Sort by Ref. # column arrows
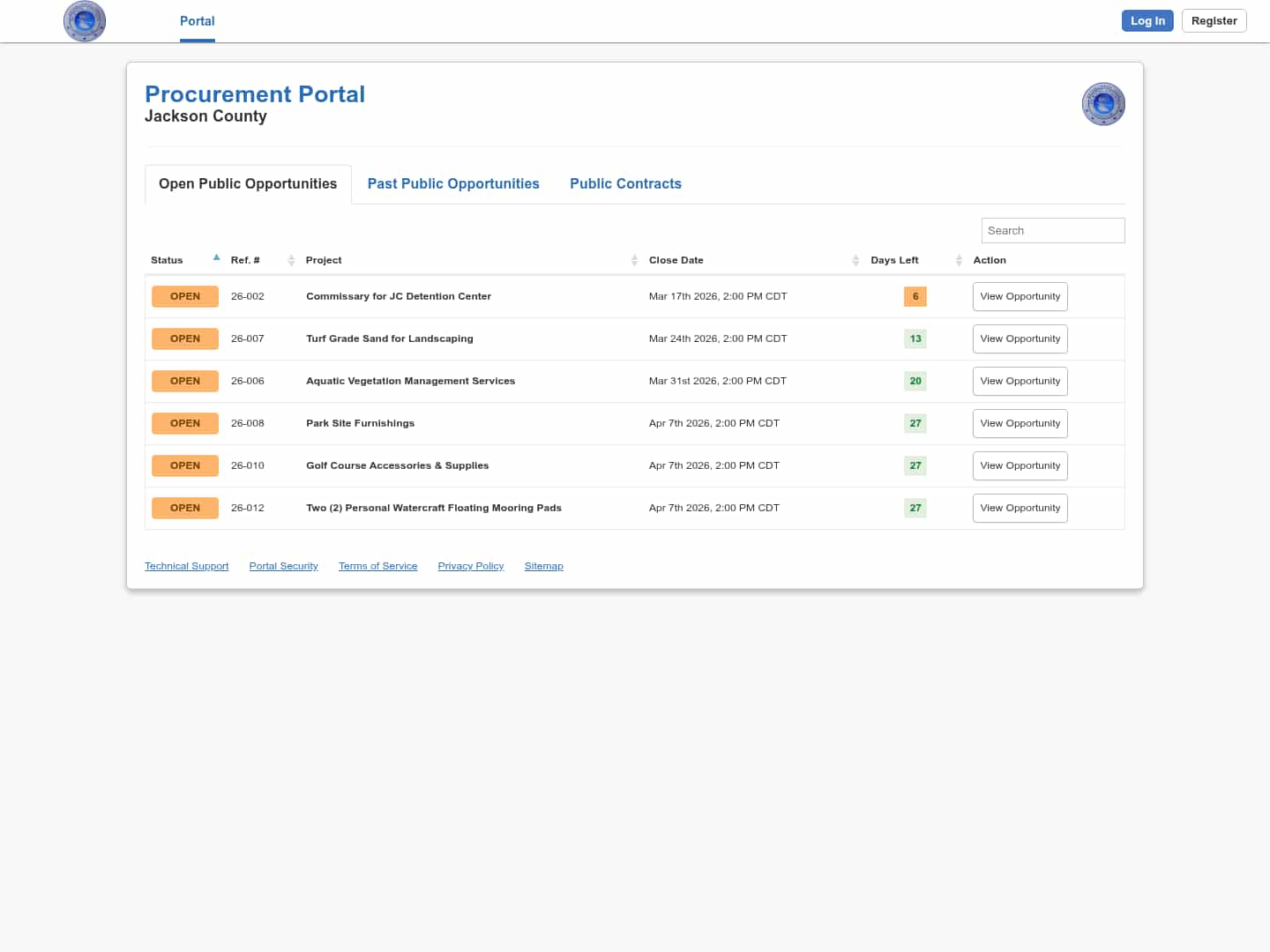The width and height of the screenshot is (1270, 952). pos(291,260)
